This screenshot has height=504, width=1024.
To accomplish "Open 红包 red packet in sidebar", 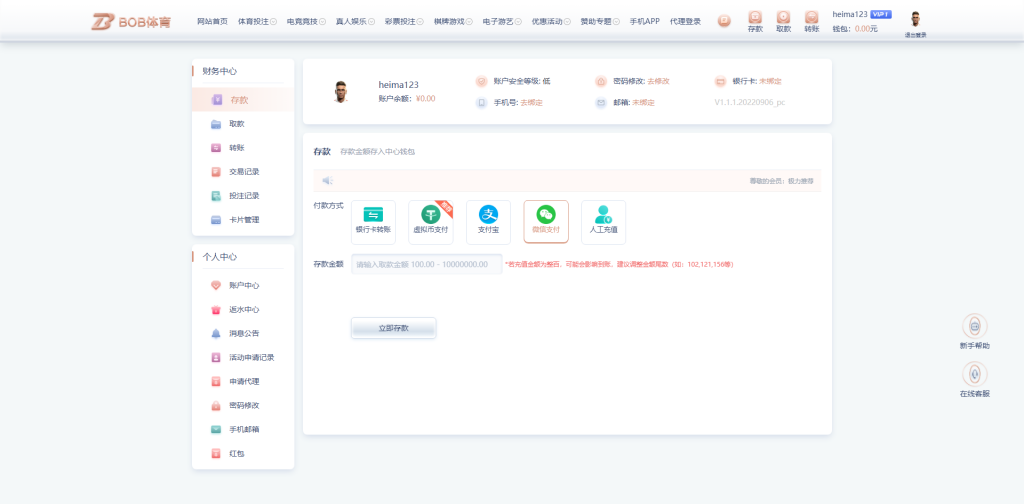I will click(x=235, y=454).
